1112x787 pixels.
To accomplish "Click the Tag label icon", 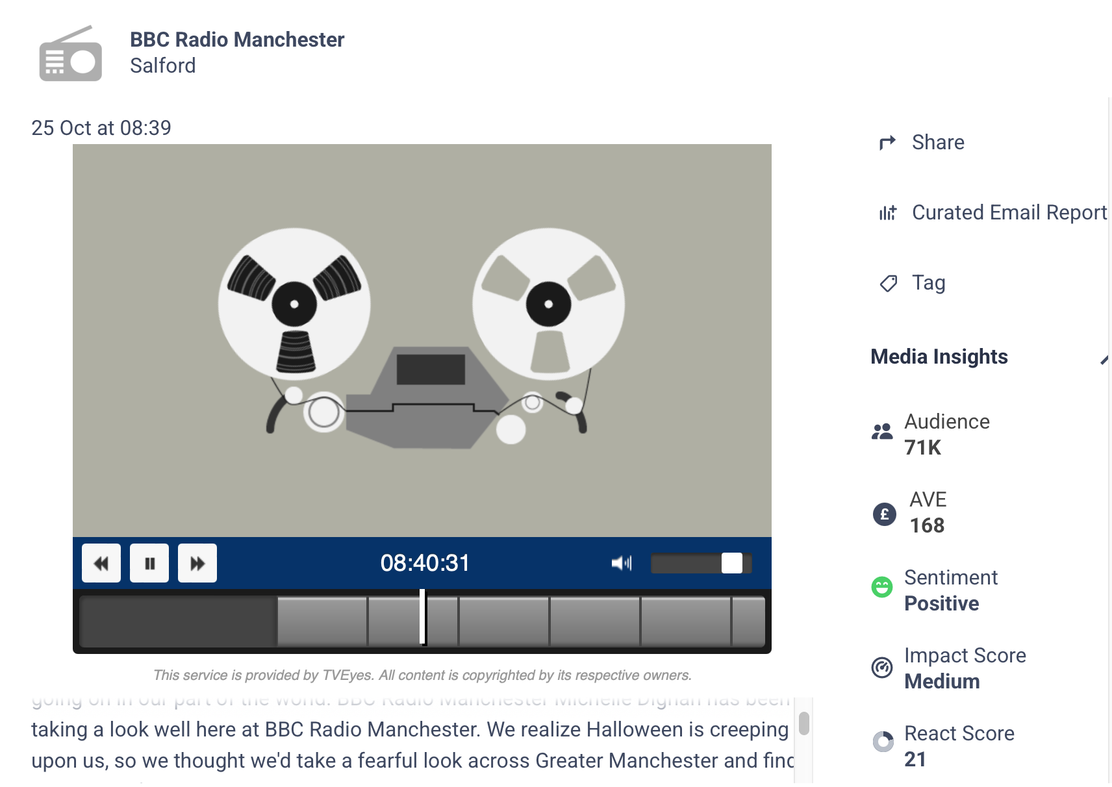I will click(888, 284).
